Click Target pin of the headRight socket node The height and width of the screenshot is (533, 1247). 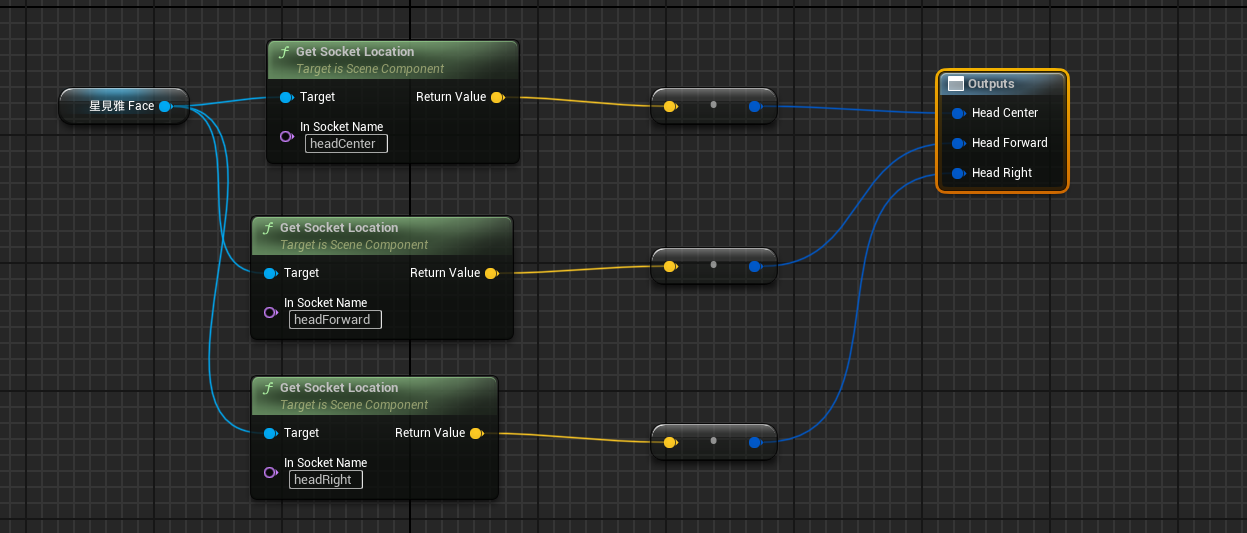coord(270,433)
